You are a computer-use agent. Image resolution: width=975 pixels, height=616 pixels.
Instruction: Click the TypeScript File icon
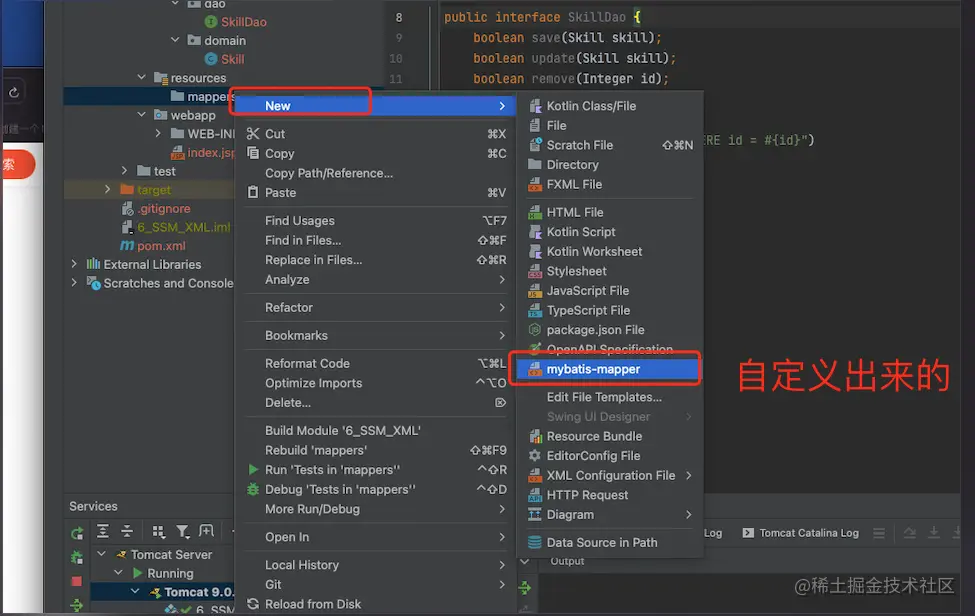point(535,310)
